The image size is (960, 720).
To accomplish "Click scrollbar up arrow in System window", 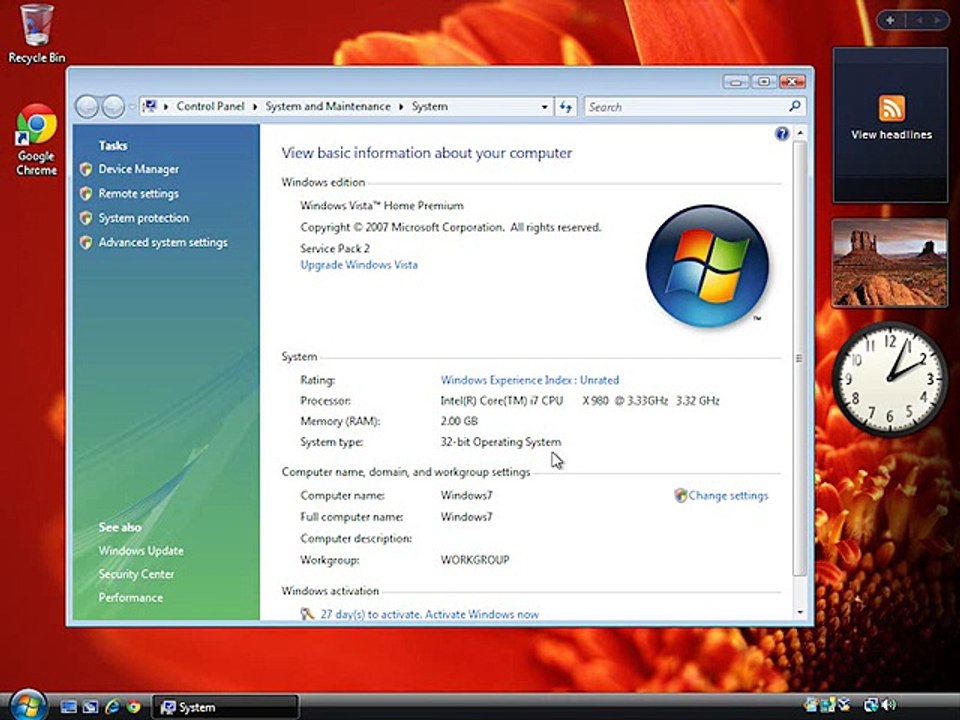I will click(800, 133).
